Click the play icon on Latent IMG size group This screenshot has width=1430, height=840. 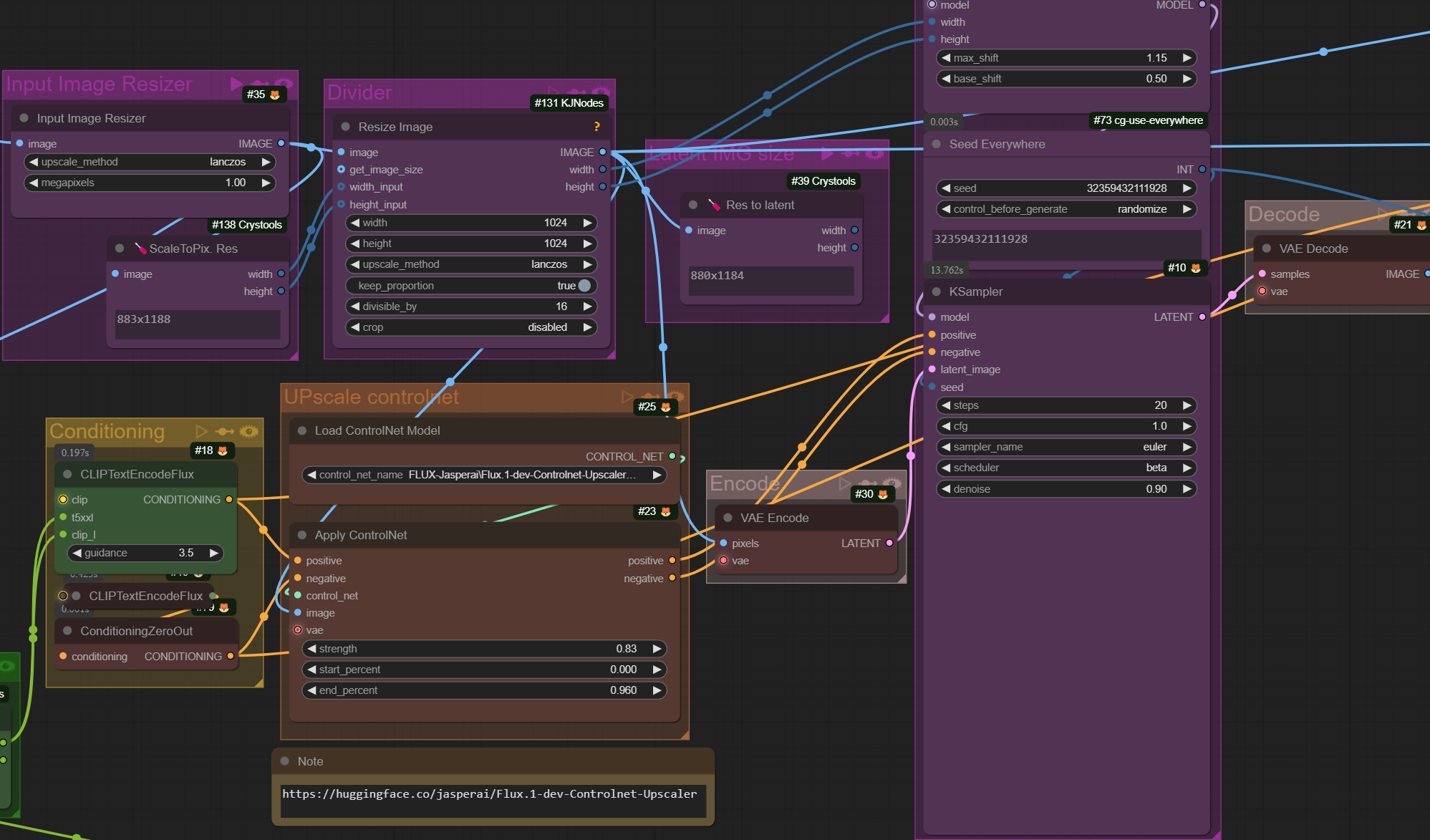tap(827, 153)
